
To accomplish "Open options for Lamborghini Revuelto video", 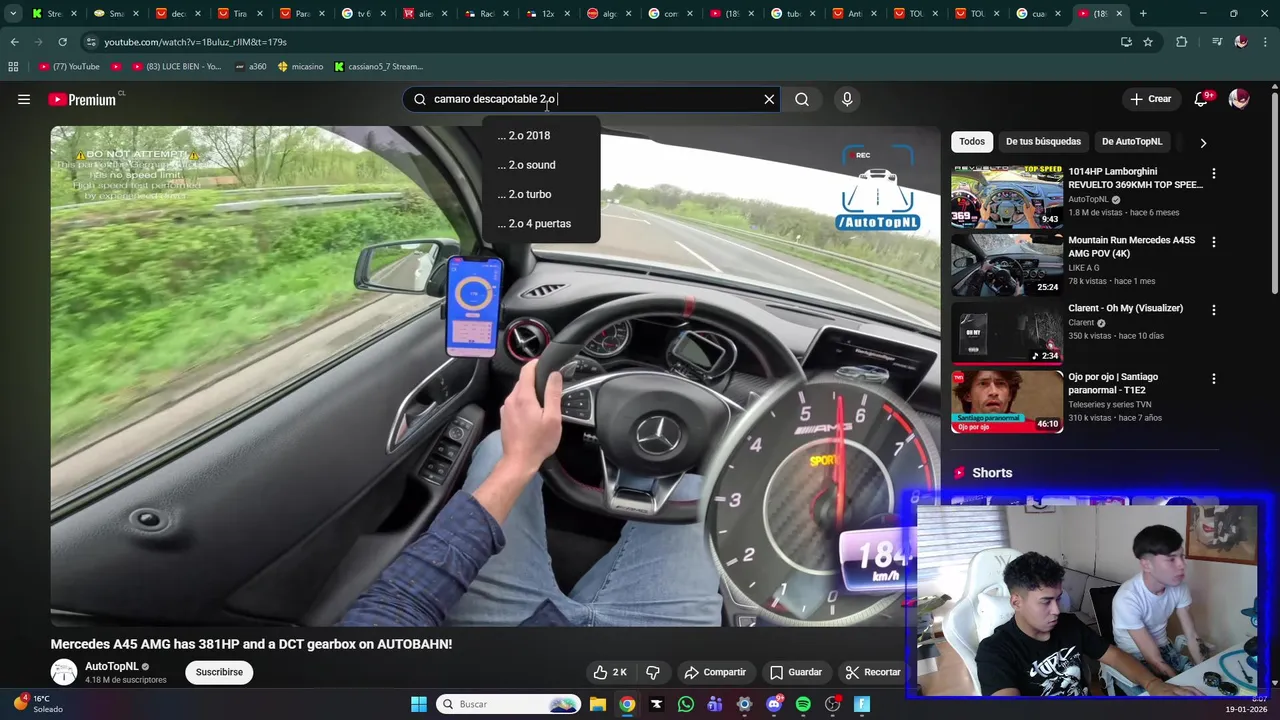I will 1214,173.
